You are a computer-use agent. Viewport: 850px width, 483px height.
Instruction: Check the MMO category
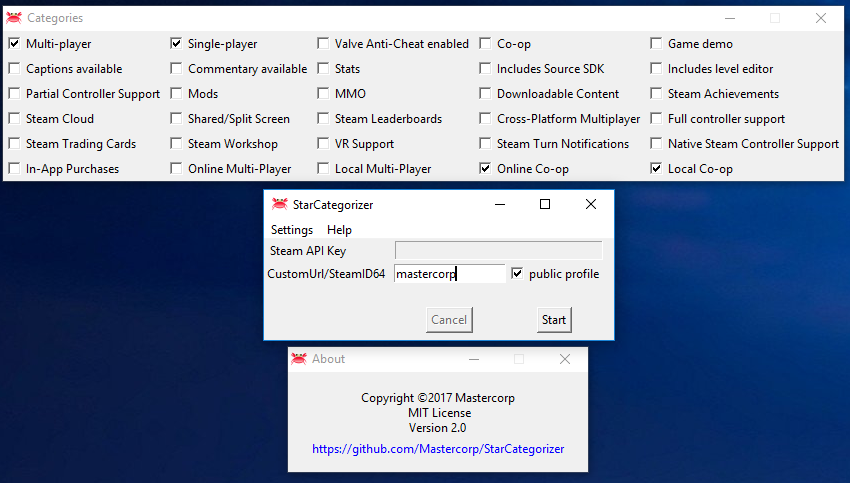(x=323, y=93)
